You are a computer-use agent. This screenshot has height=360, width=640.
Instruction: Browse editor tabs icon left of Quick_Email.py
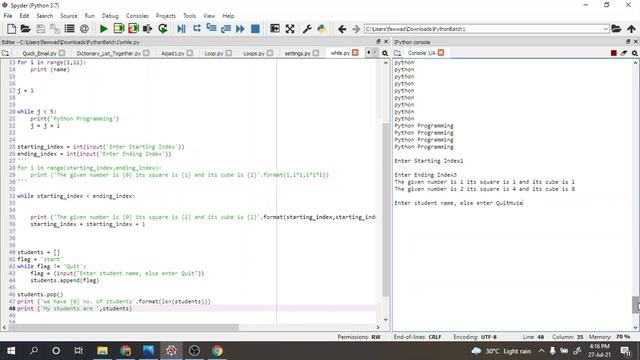5,53
